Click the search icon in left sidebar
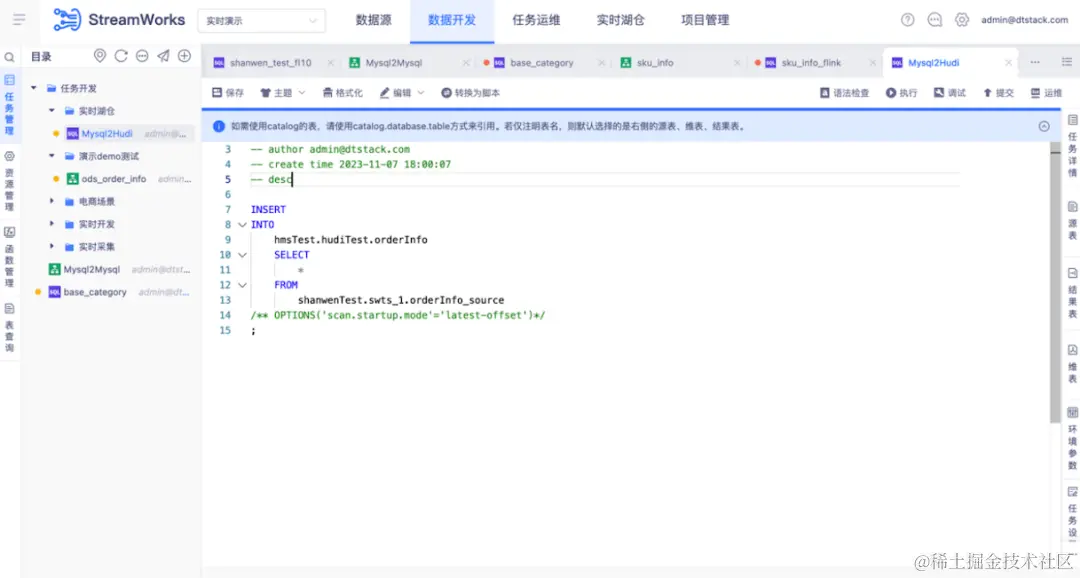1080x578 pixels. (x=10, y=57)
